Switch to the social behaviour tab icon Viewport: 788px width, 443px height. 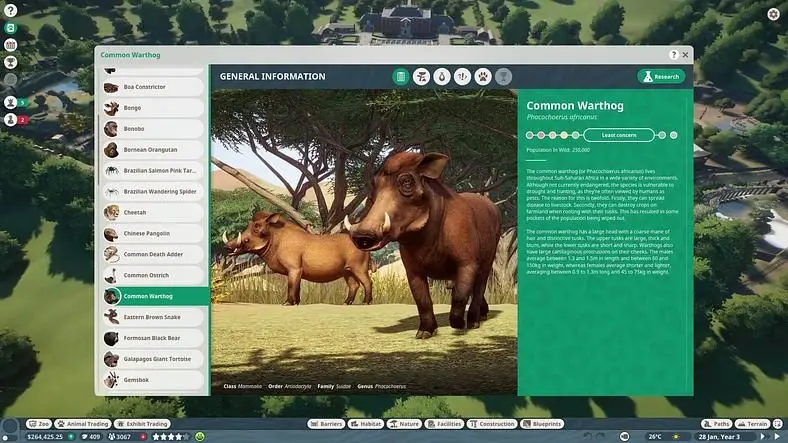tap(462, 76)
